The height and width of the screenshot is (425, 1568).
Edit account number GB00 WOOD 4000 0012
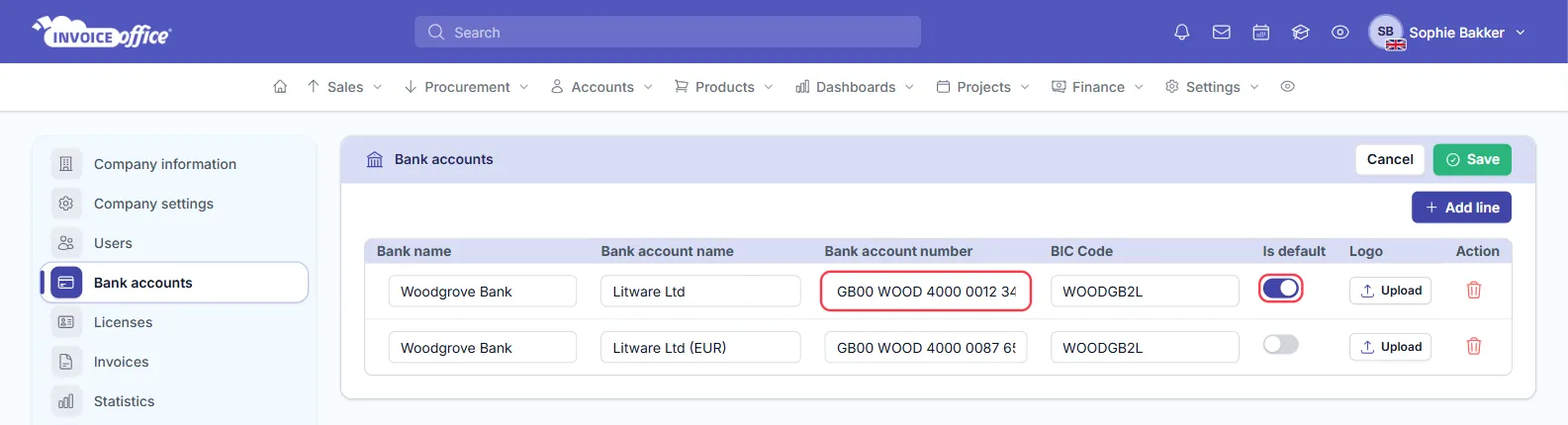click(x=926, y=292)
